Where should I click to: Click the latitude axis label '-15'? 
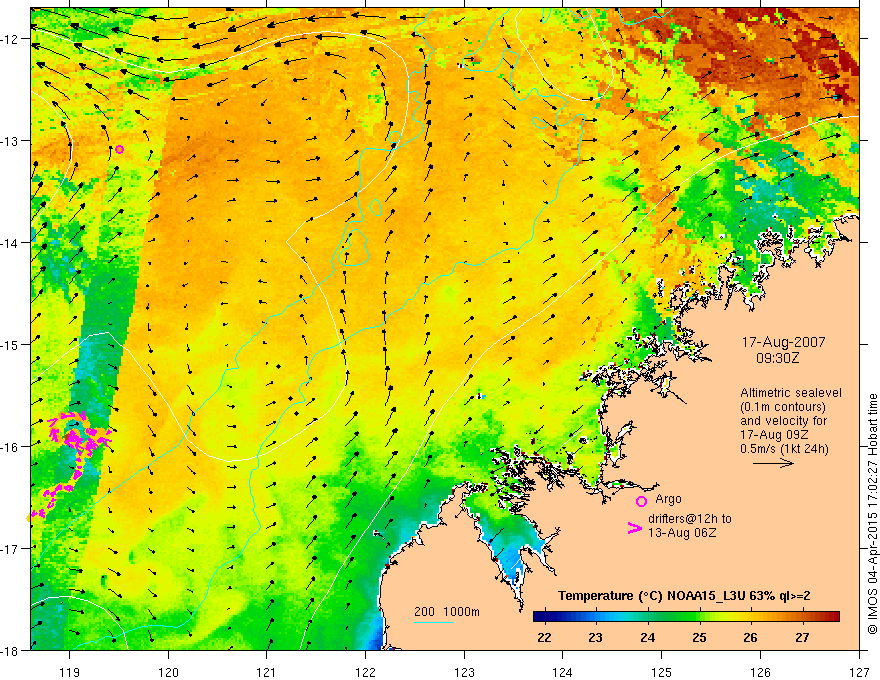click(x=9, y=344)
